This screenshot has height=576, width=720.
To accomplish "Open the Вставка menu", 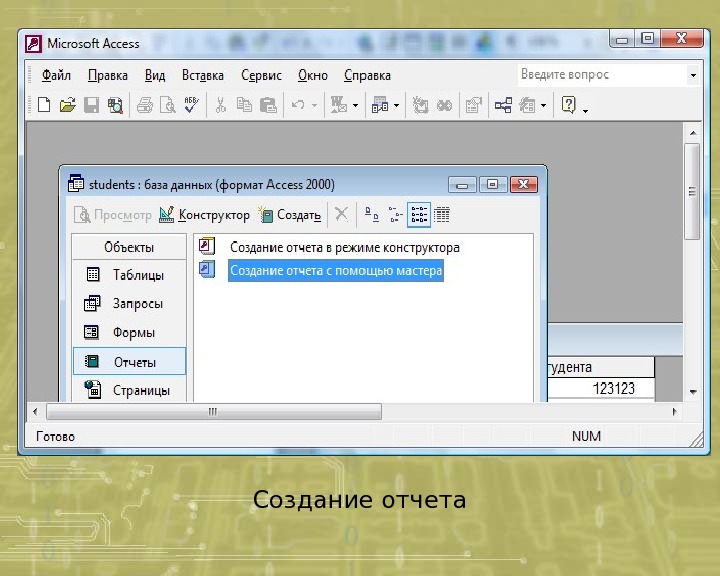I will pyautogui.click(x=203, y=75).
